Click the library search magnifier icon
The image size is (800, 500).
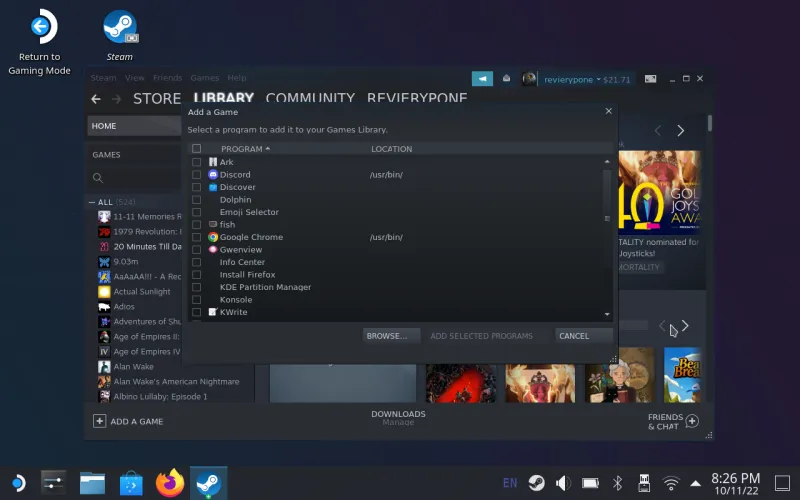pos(98,178)
